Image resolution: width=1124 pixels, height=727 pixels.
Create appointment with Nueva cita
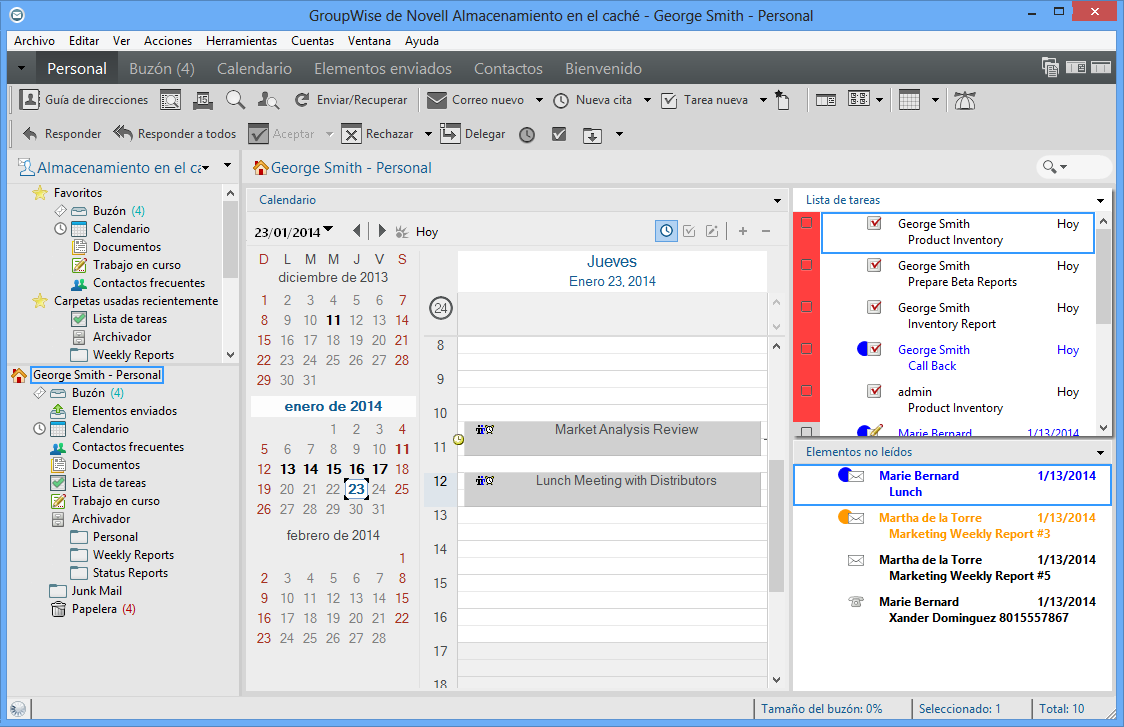593,100
